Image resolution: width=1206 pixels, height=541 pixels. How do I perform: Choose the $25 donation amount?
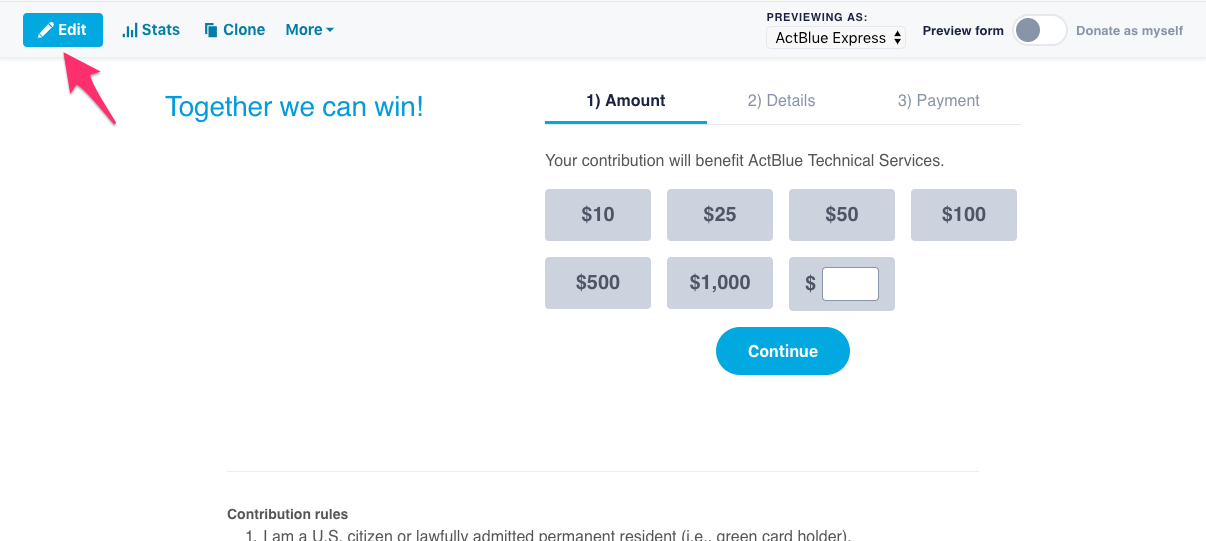[x=720, y=215]
